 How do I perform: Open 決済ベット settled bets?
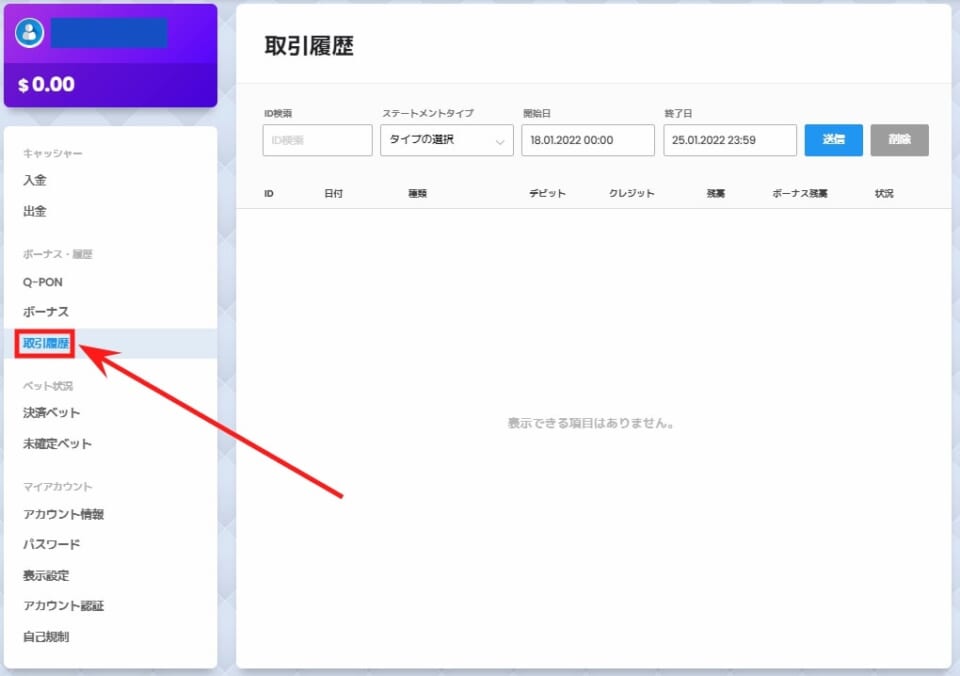point(51,413)
